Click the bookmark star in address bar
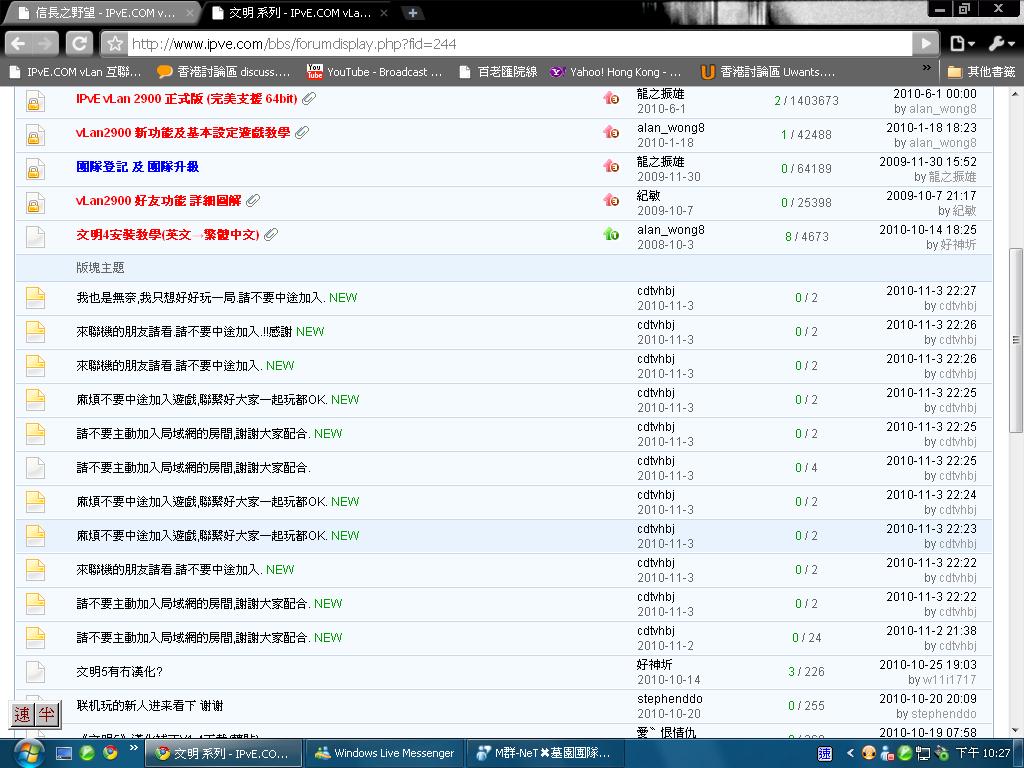 pyautogui.click(x=116, y=44)
